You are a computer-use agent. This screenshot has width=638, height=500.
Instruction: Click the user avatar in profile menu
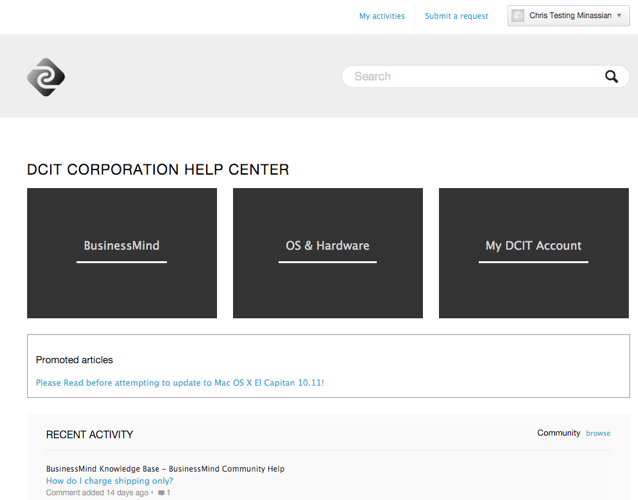[518, 15]
